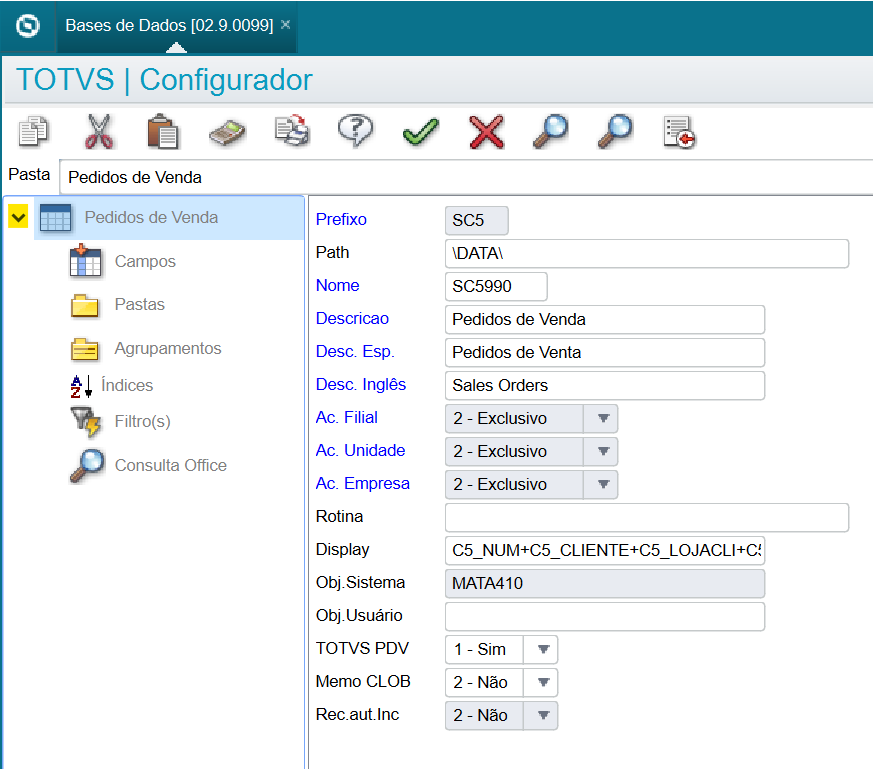The width and height of the screenshot is (873, 769).
Task: Open the TOTVS PDV dropdown
Action: [x=543, y=649]
